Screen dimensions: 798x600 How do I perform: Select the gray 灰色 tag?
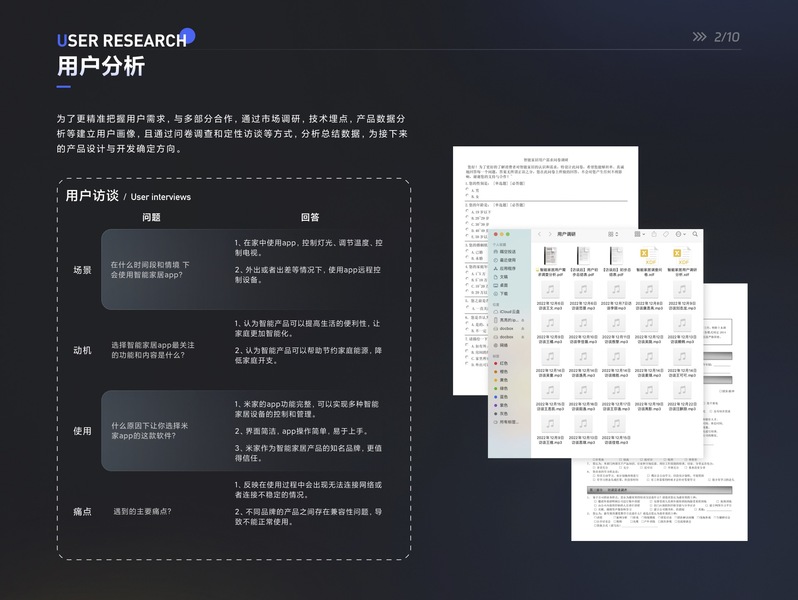pos(501,413)
